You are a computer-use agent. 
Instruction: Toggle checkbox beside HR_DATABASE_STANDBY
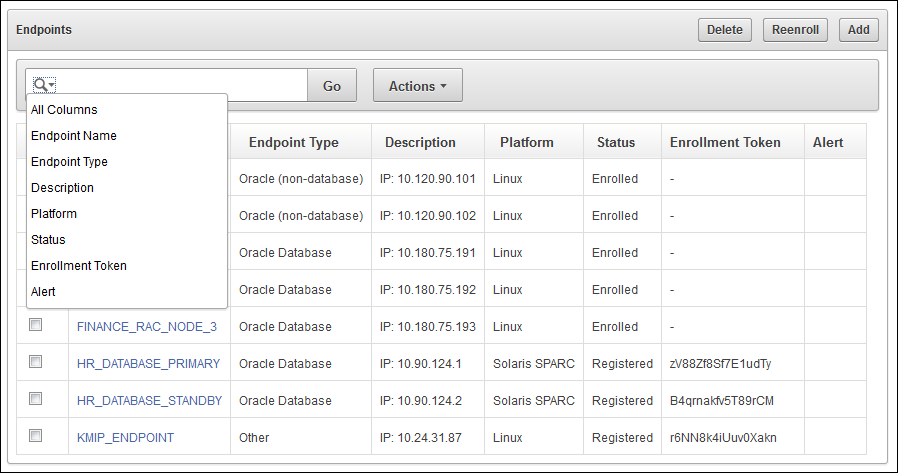click(36, 399)
